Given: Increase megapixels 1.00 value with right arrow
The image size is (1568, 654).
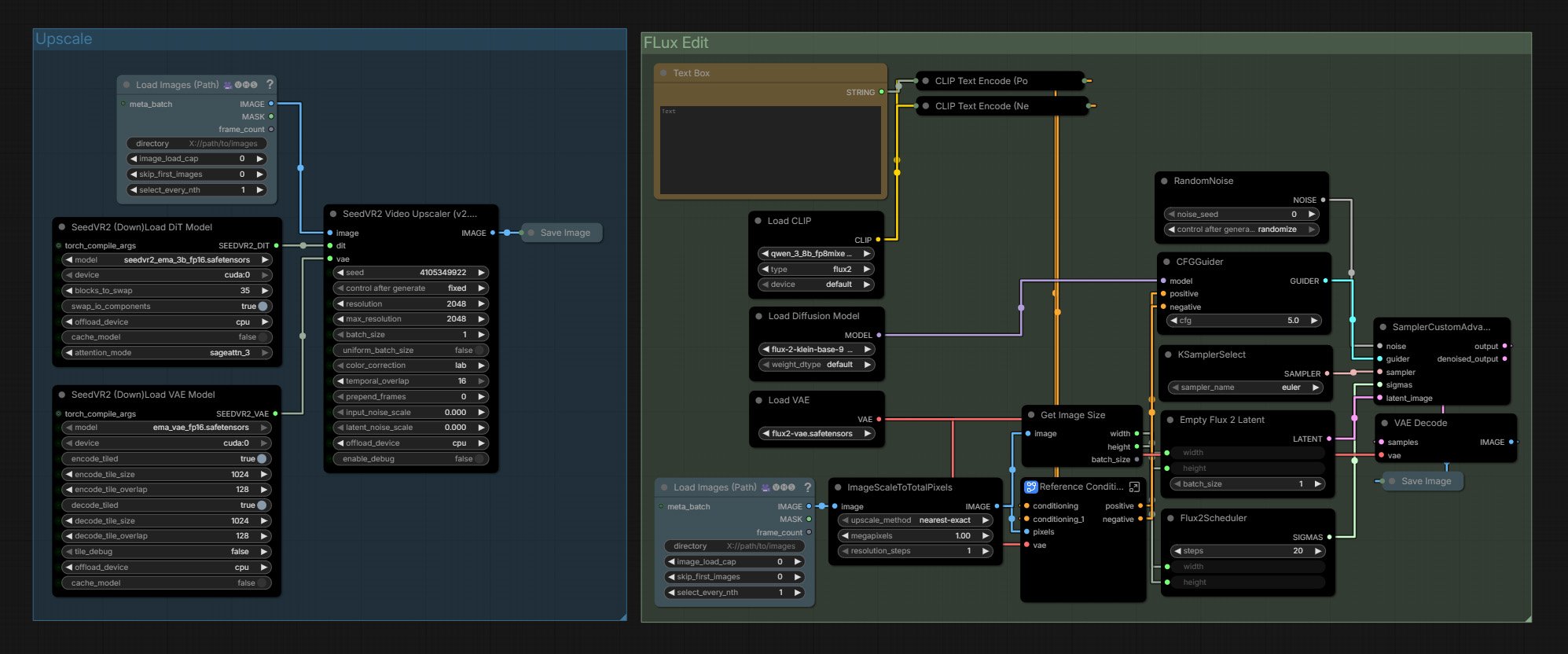Looking at the screenshot, I should pyautogui.click(x=986, y=536).
